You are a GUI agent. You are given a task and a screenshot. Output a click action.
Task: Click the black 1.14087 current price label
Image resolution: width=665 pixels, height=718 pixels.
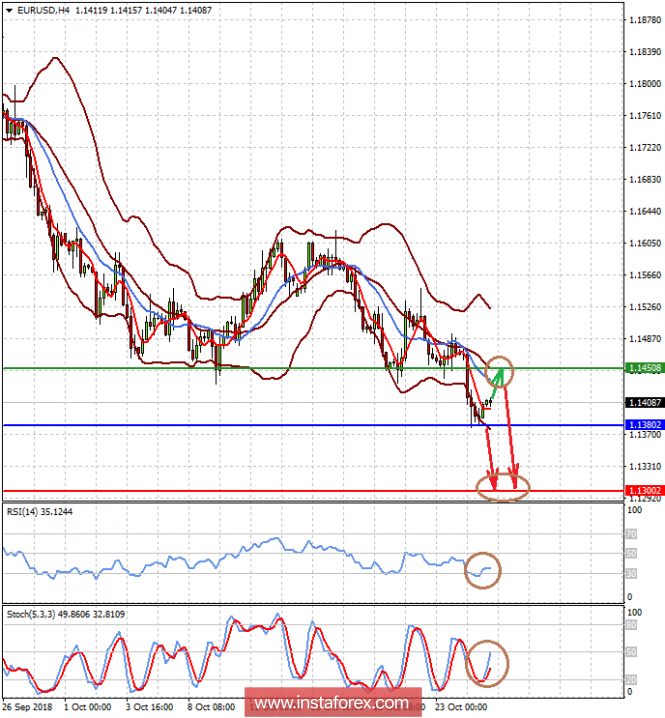[645, 403]
